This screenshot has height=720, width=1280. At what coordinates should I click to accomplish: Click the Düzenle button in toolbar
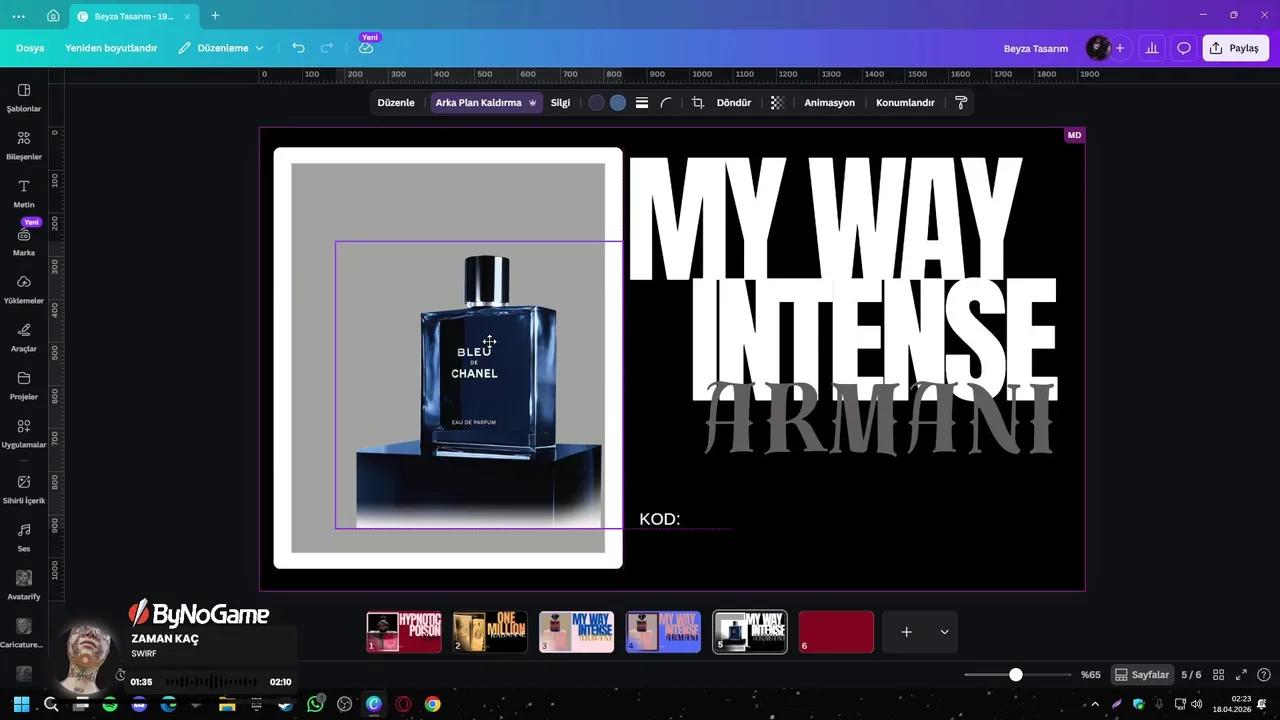pos(396,103)
